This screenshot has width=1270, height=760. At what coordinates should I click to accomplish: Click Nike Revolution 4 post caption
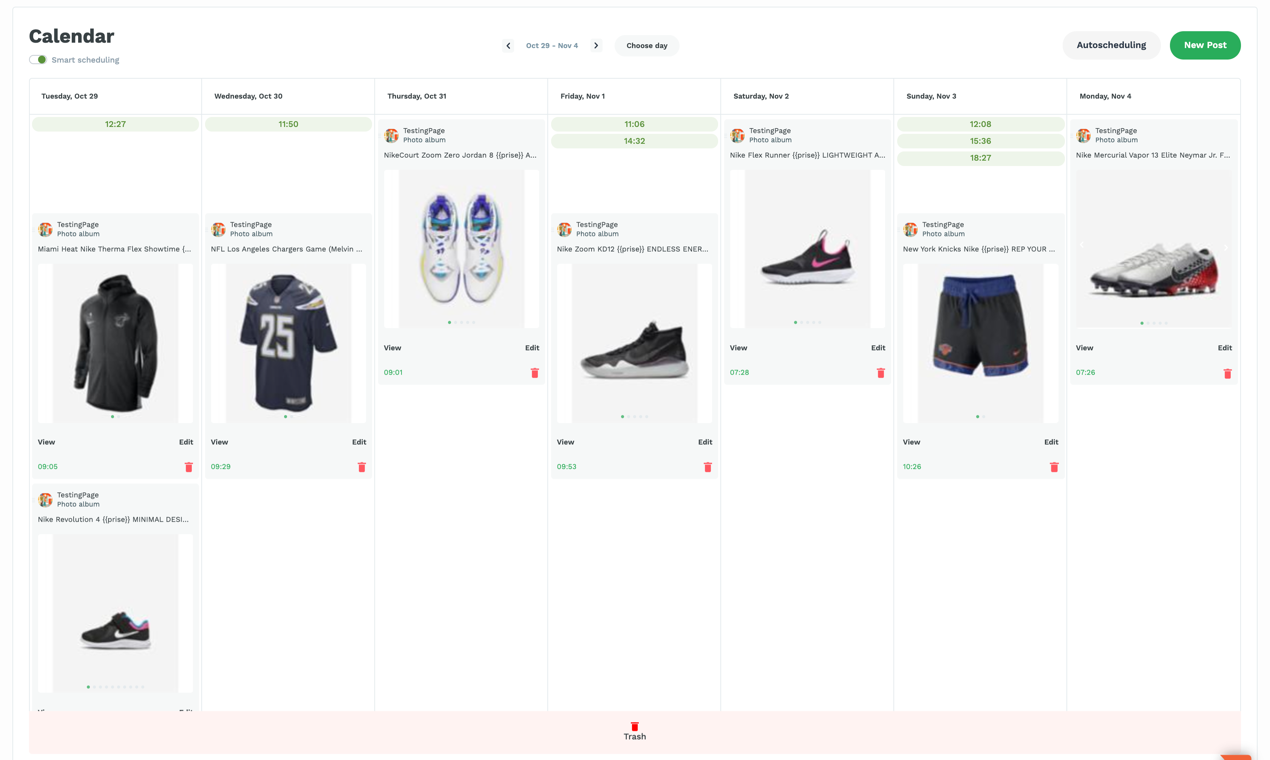click(x=113, y=520)
